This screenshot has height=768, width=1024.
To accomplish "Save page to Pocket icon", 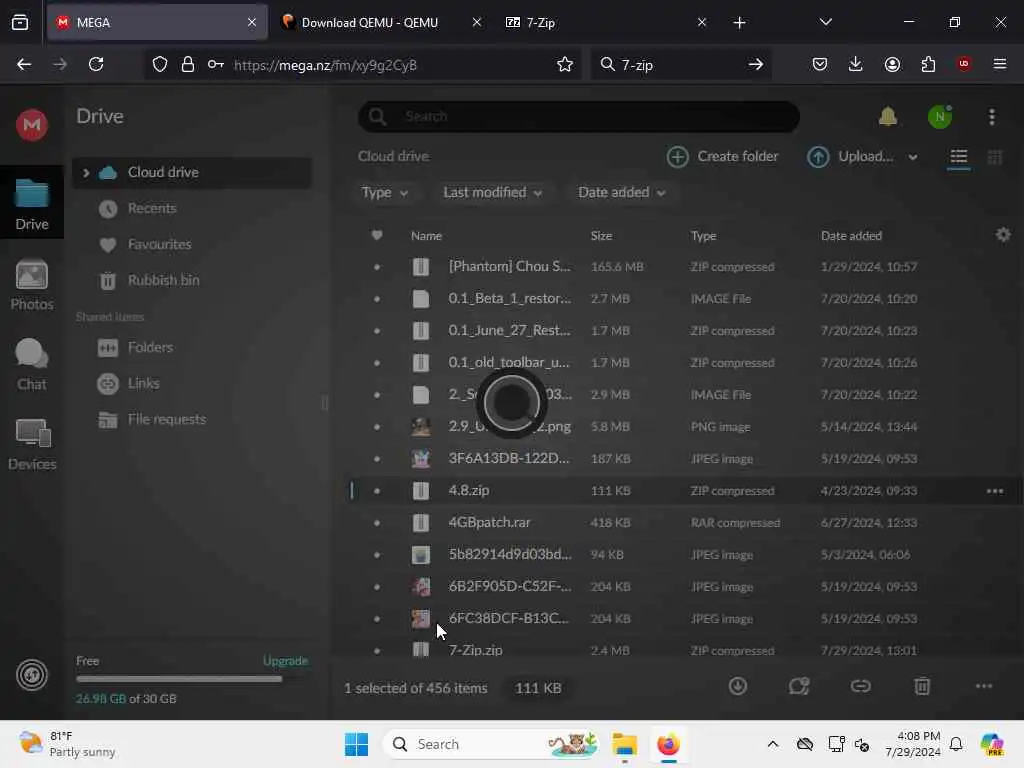I will pyautogui.click(x=820, y=64).
